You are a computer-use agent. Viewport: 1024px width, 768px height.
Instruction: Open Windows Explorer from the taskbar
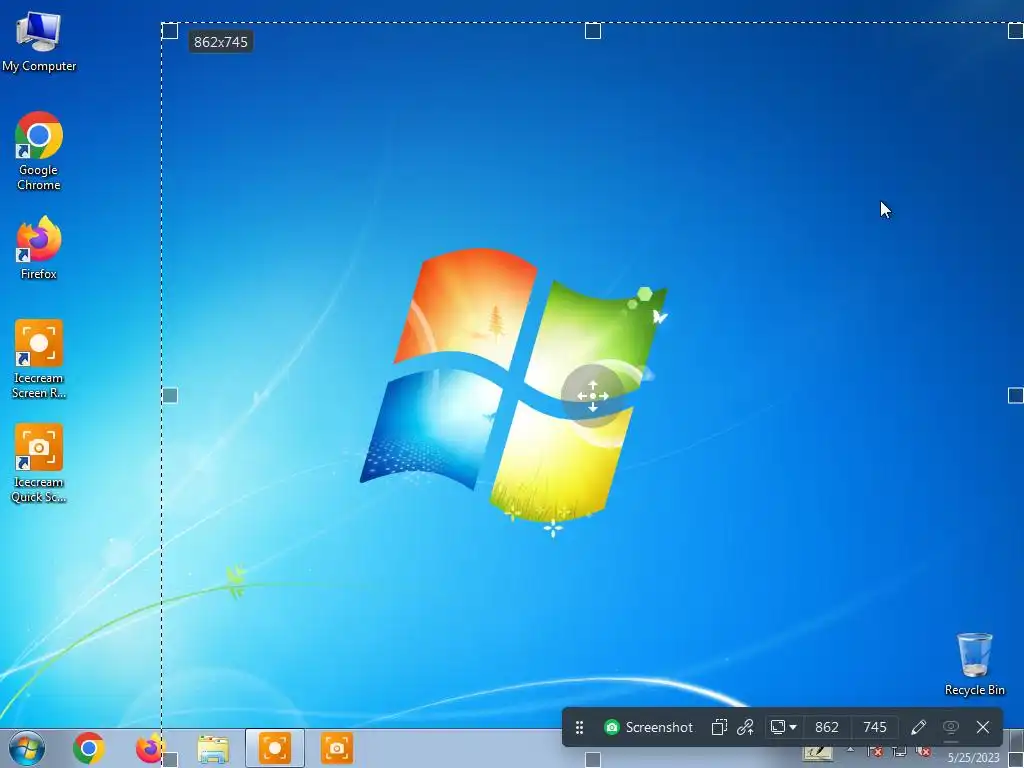tap(213, 749)
